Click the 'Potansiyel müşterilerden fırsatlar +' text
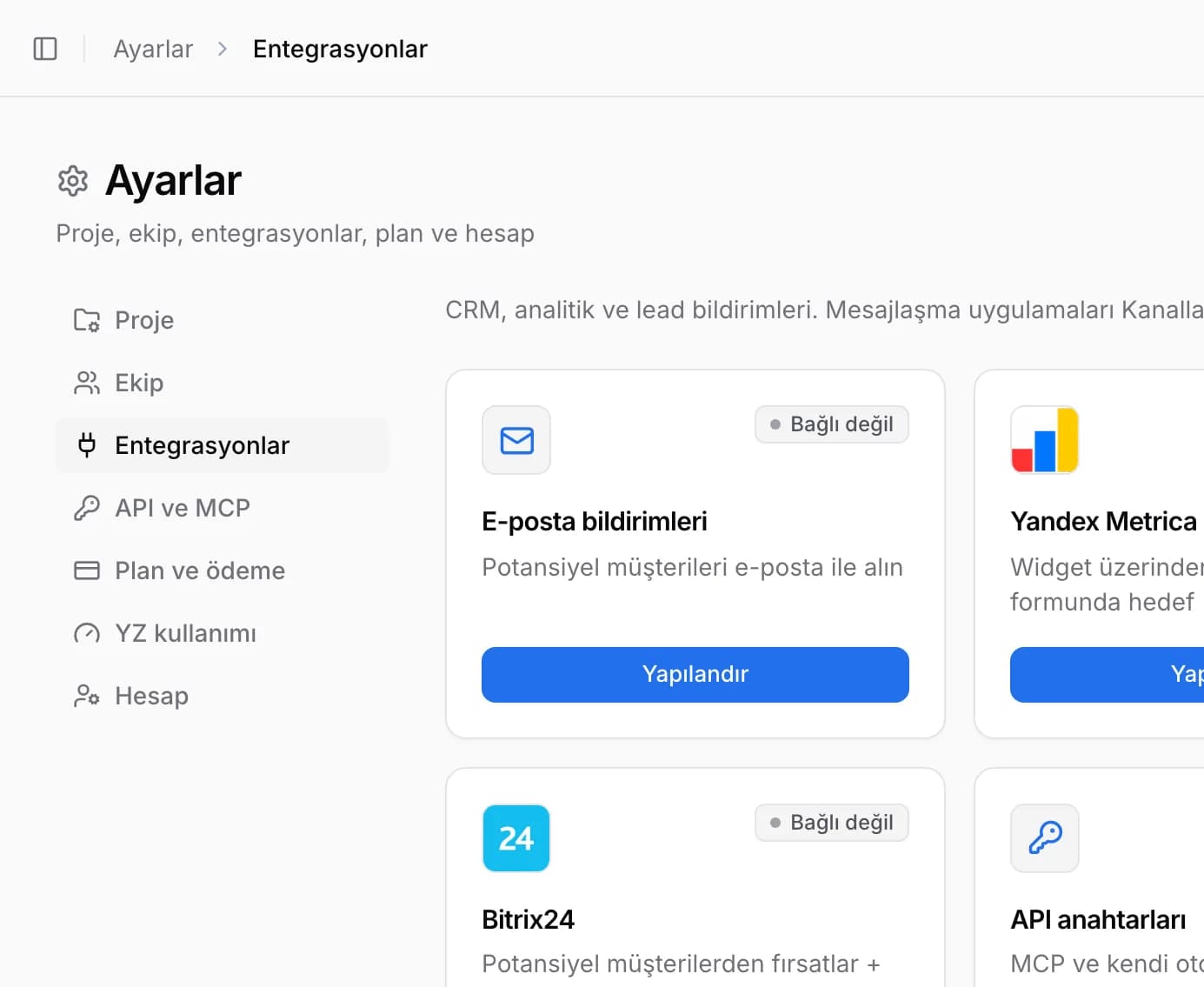The image size is (1204, 987). point(682,964)
